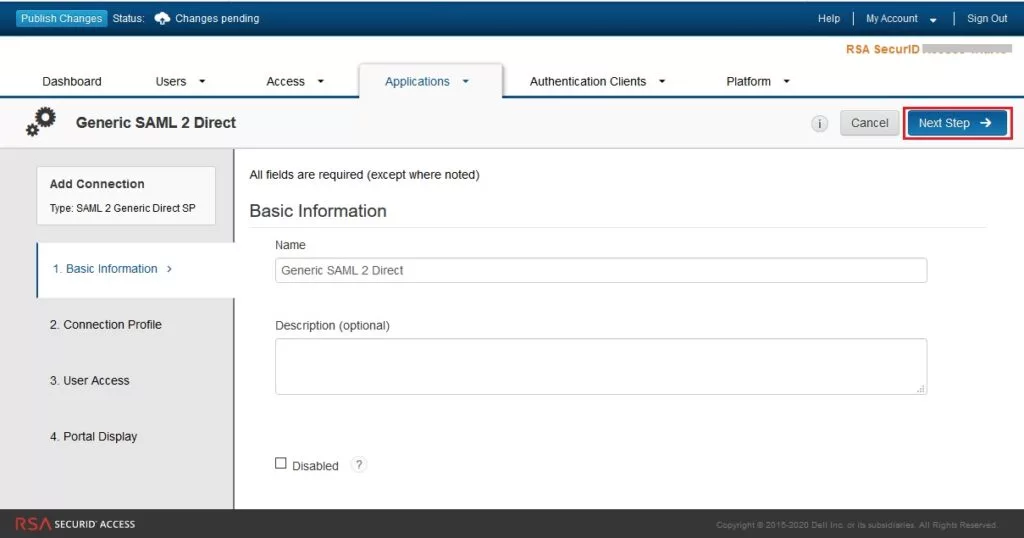Click into the Name input field
Image resolution: width=1024 pixels, height=538 pixels.
pyautogui.click(x=601, y=270)
